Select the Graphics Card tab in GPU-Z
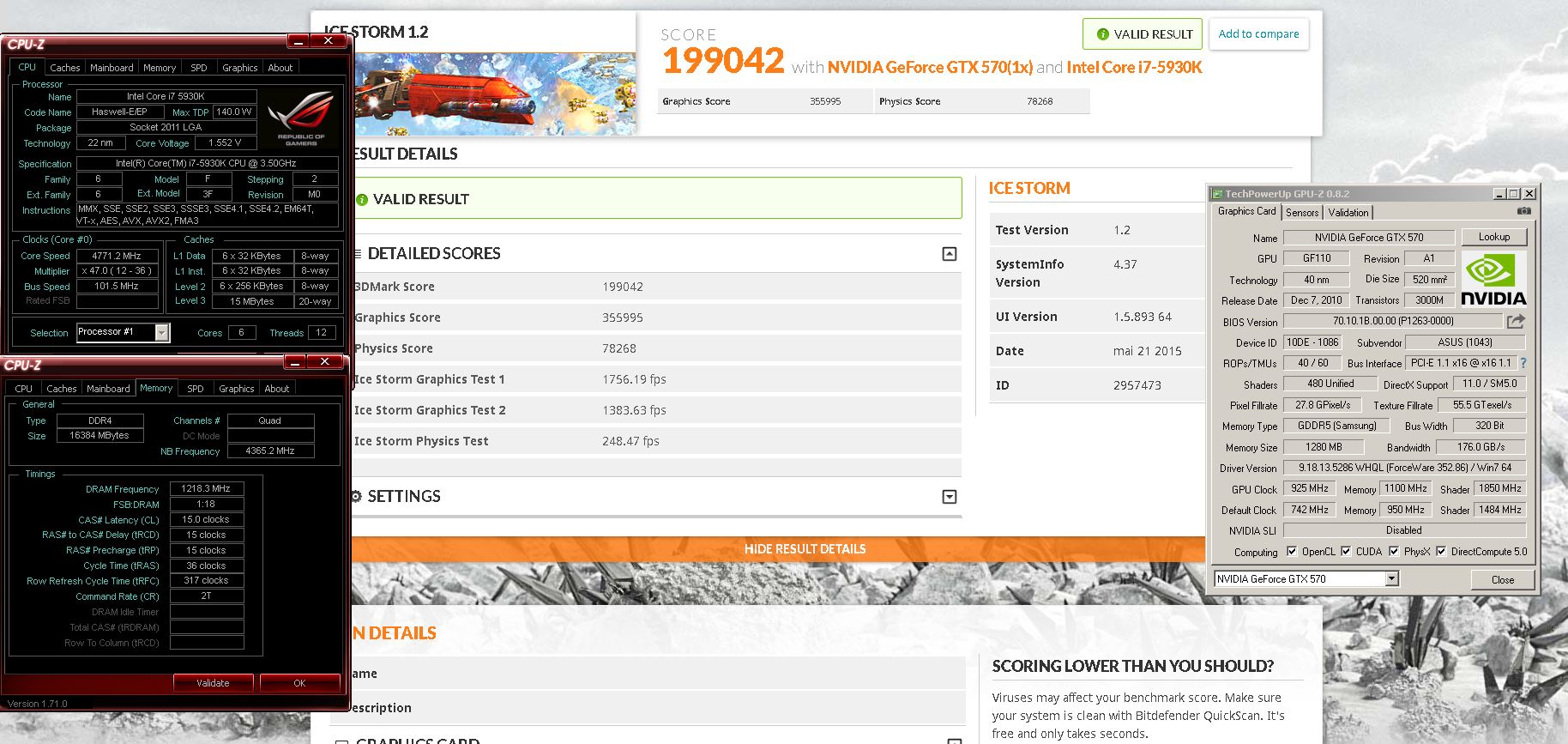Viewport: 1568px width, 744px height. pos(1246,211)
